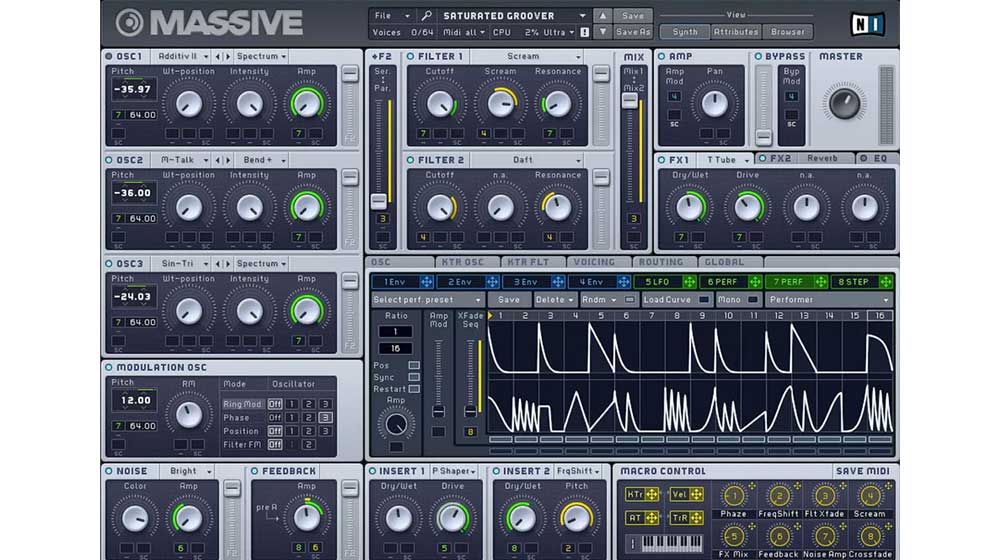This screenshot has width=1000, height=560.
Task: Click the Macro 8 Crossfade knob
Action: tap(870, 536)
